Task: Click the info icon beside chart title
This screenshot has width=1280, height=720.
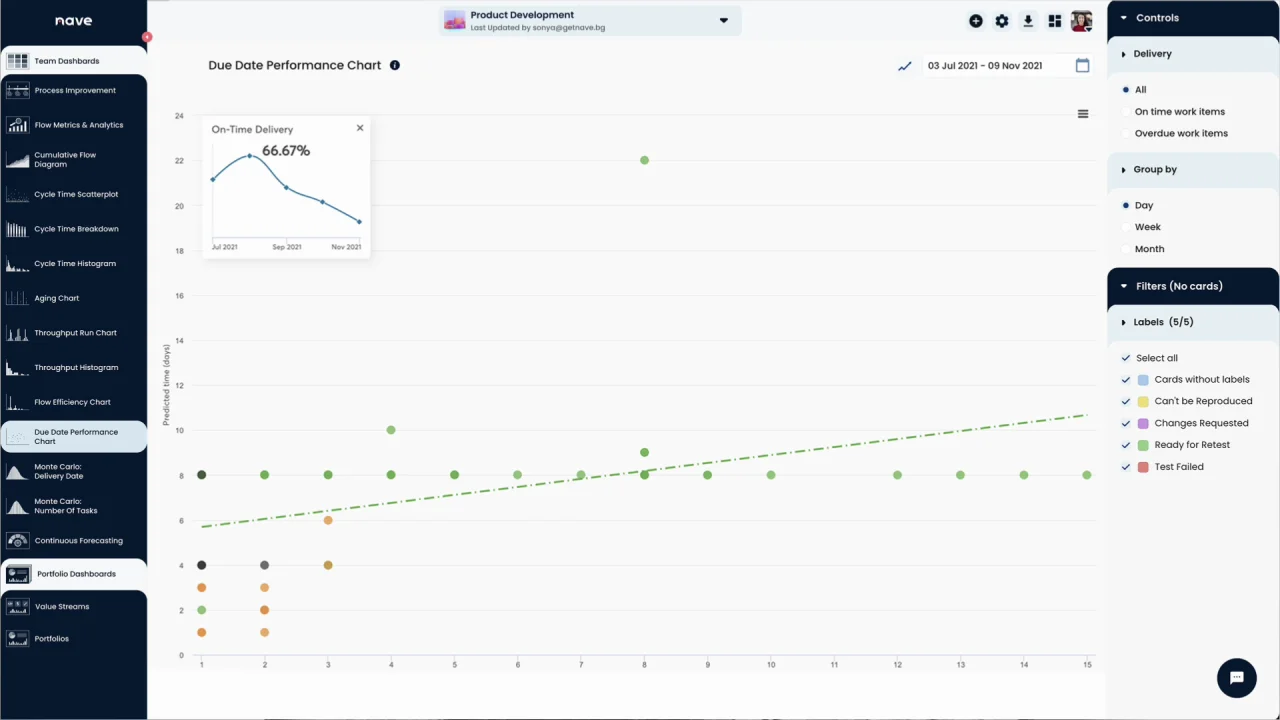Action: 395,66
